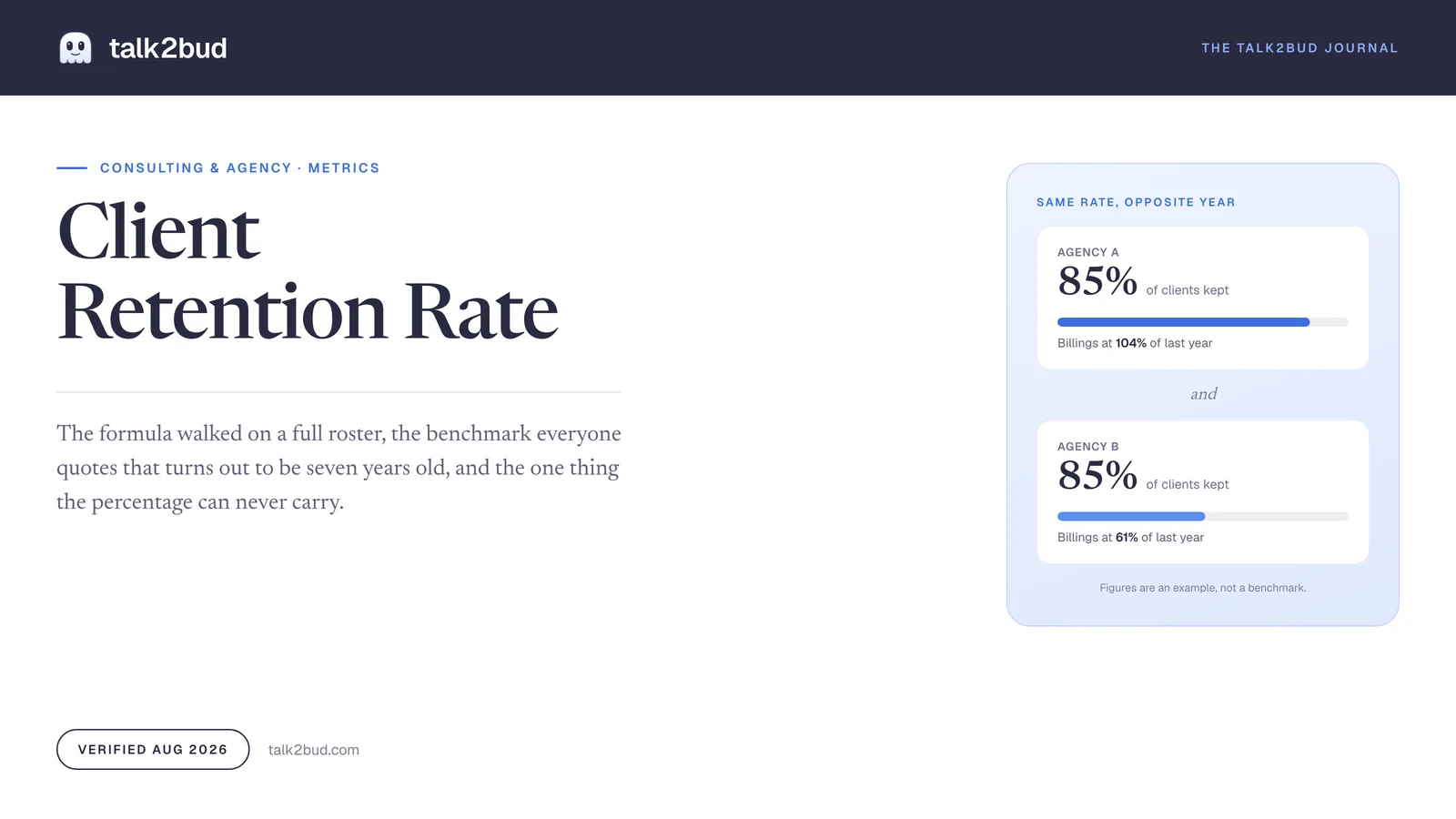Select the Consulting & Agency category label
Viewport: 1456px width, 819px height.
click(x=196, y=168)
